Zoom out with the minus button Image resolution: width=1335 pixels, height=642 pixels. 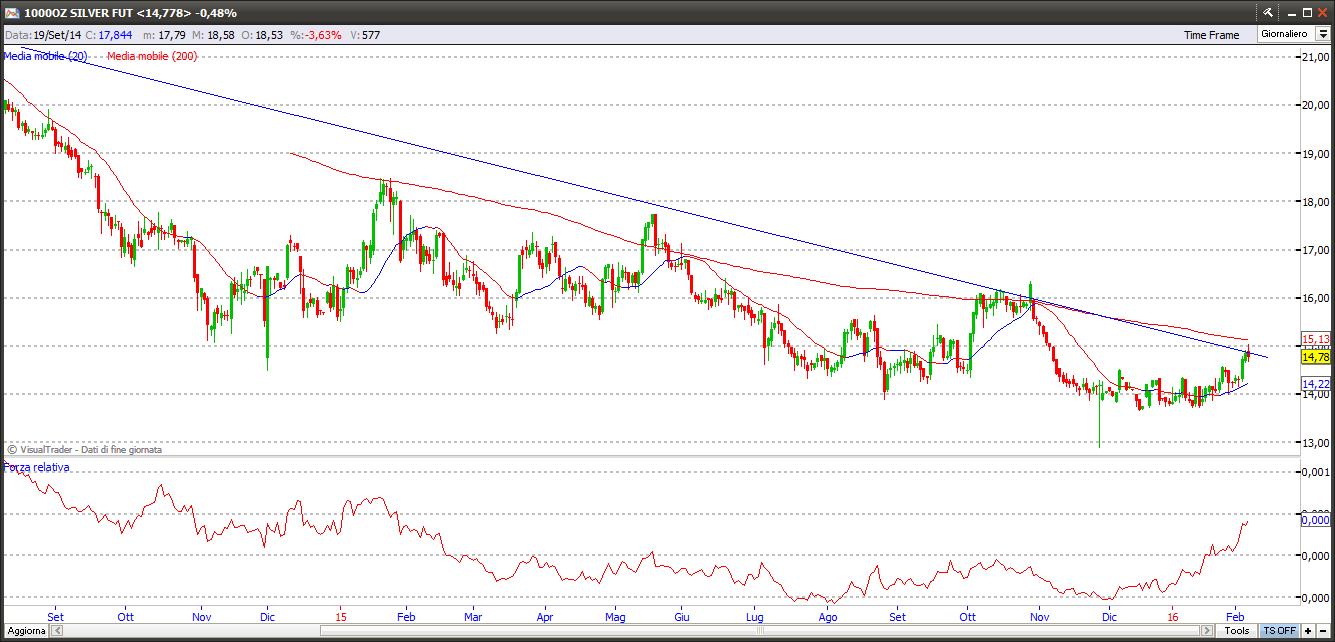(x=1323, y=631)
